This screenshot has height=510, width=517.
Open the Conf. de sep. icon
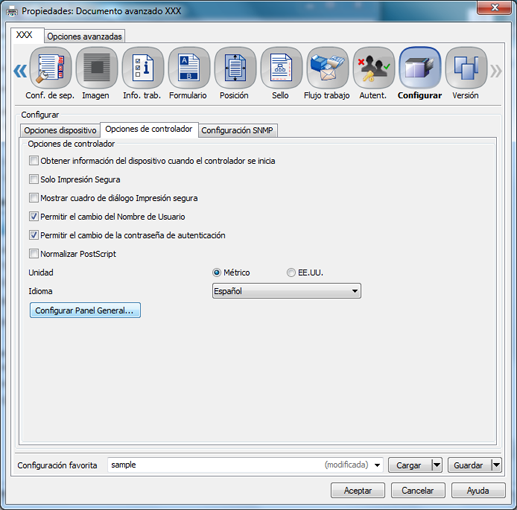click(50, 68)
